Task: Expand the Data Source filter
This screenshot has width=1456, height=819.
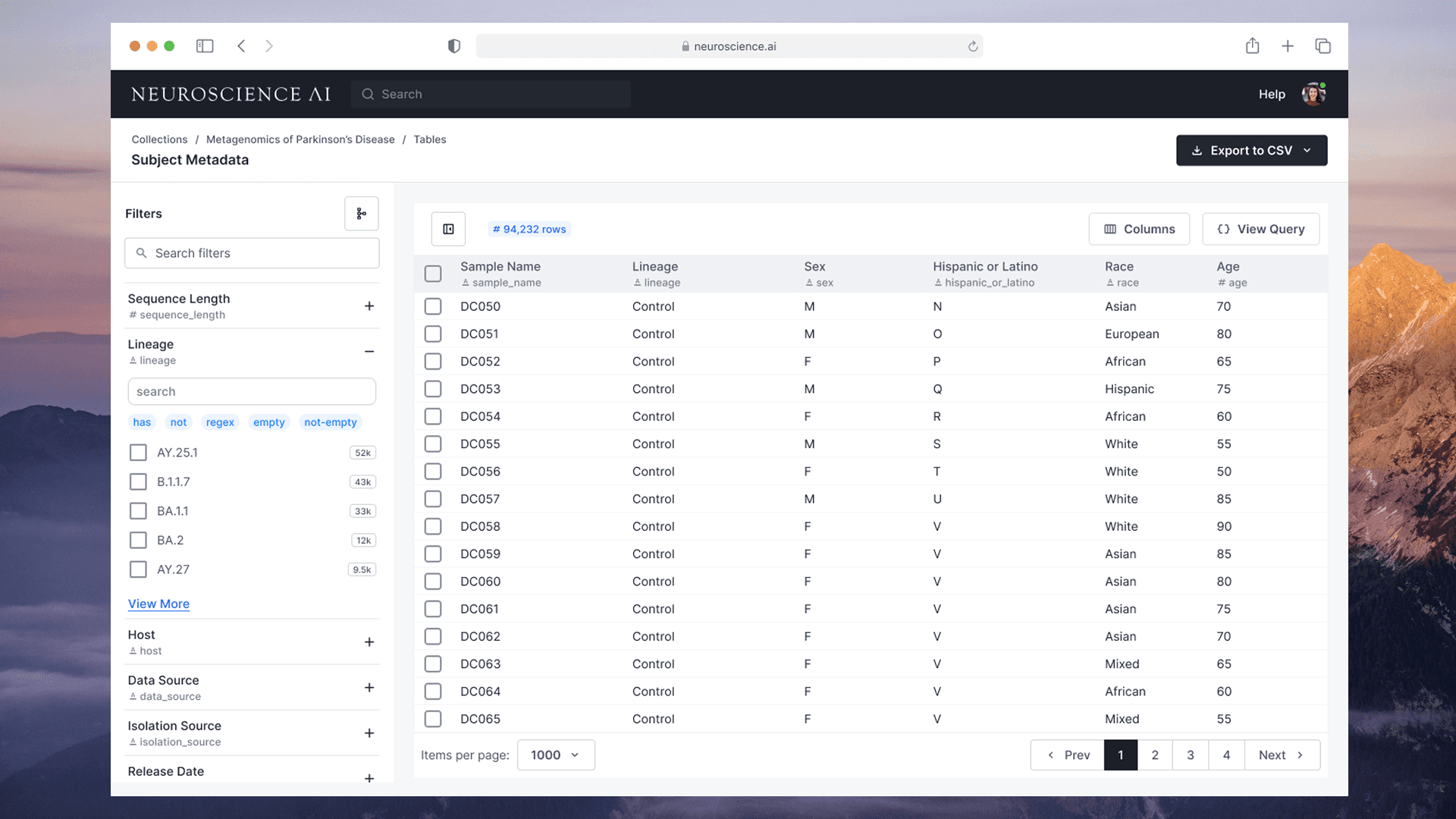Action: 369,688
